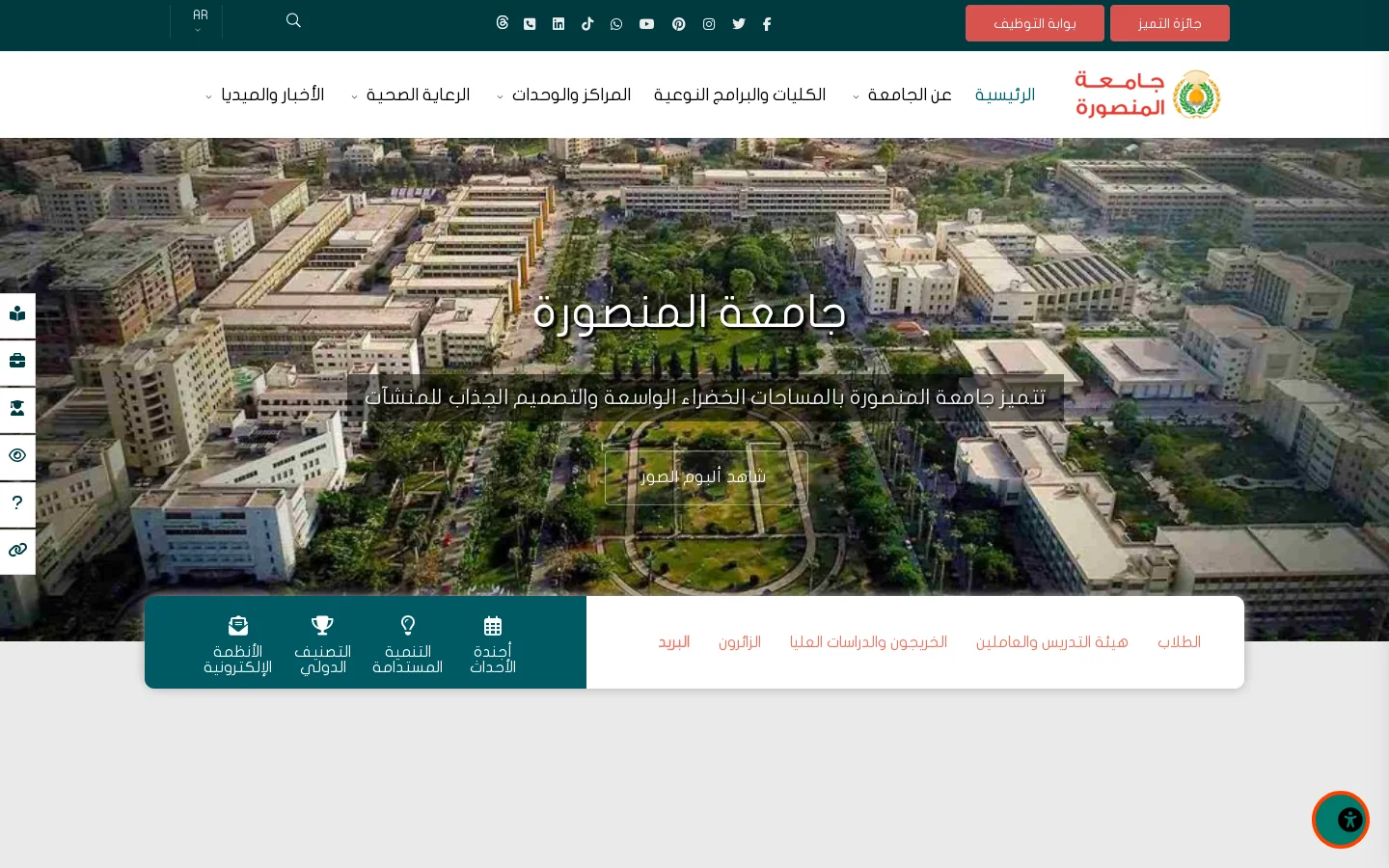
Task: Click بوابة التوظيف button
Action: pyautogui.click(x=1035, y=23)
